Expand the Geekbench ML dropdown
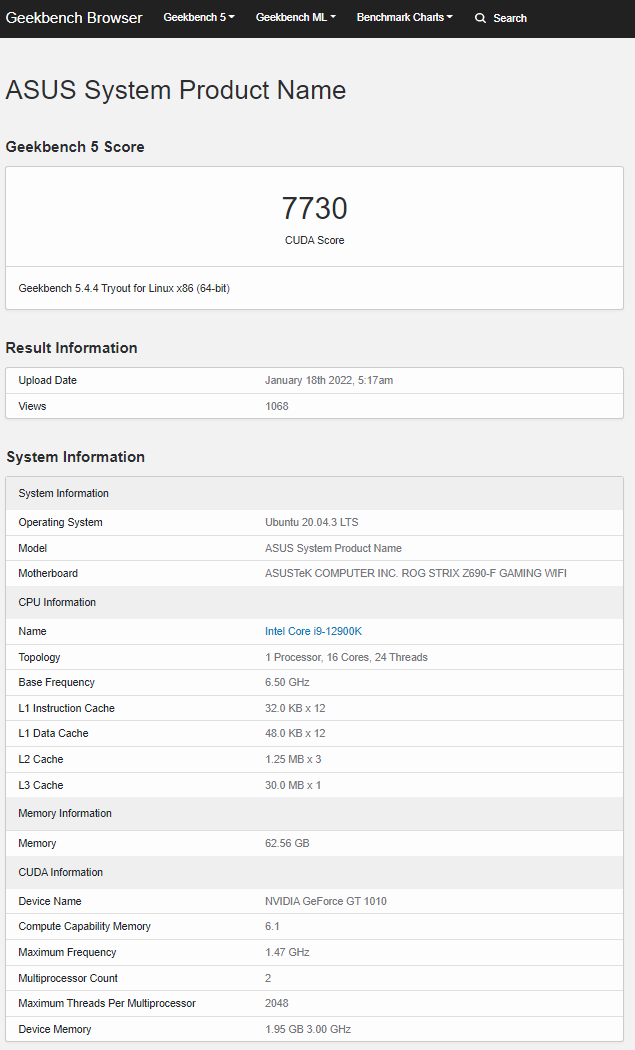The width and height of the screenshot is (635, 1050). [x=295, y=17]
